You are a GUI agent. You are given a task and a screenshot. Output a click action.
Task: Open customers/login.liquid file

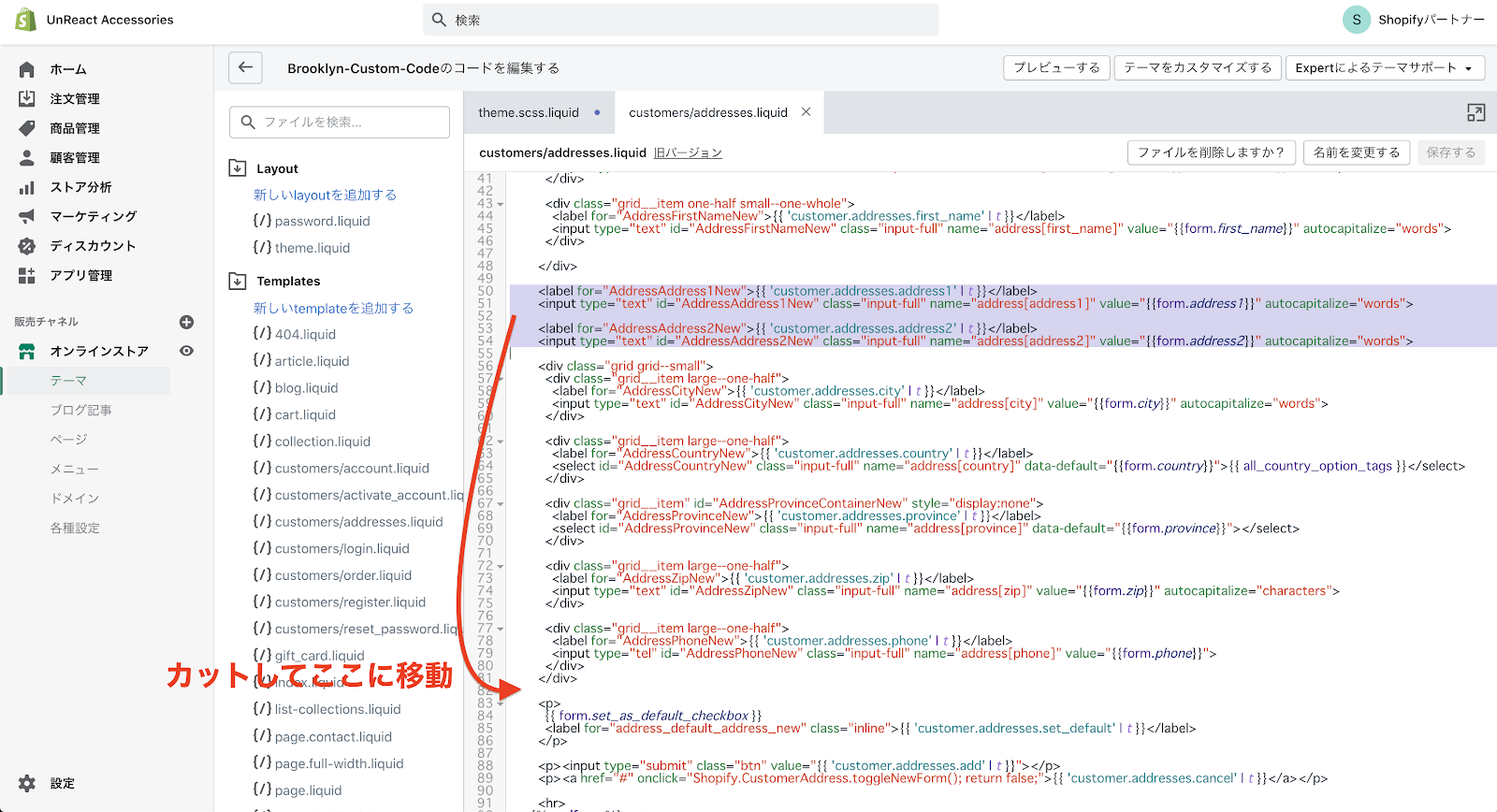342,548
